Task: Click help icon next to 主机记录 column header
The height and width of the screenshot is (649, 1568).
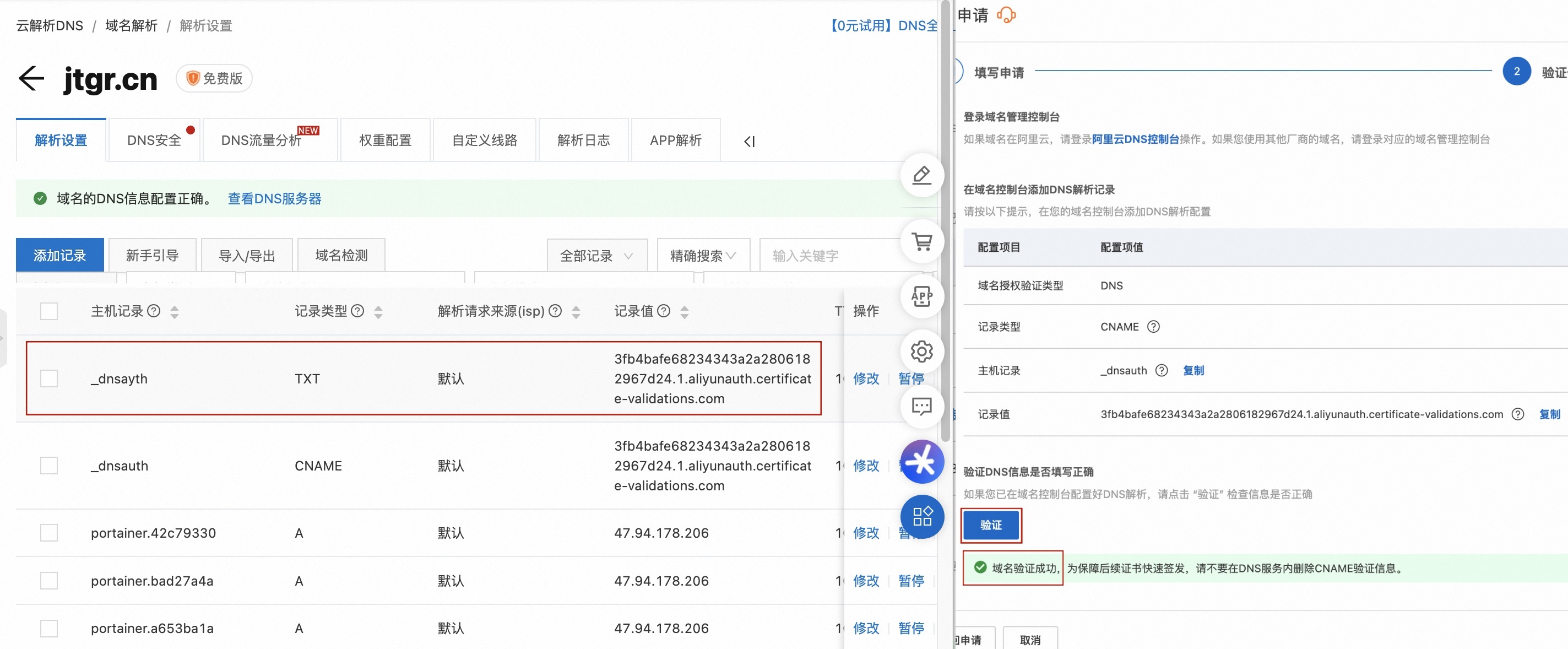Action: (x=154, y=311)
